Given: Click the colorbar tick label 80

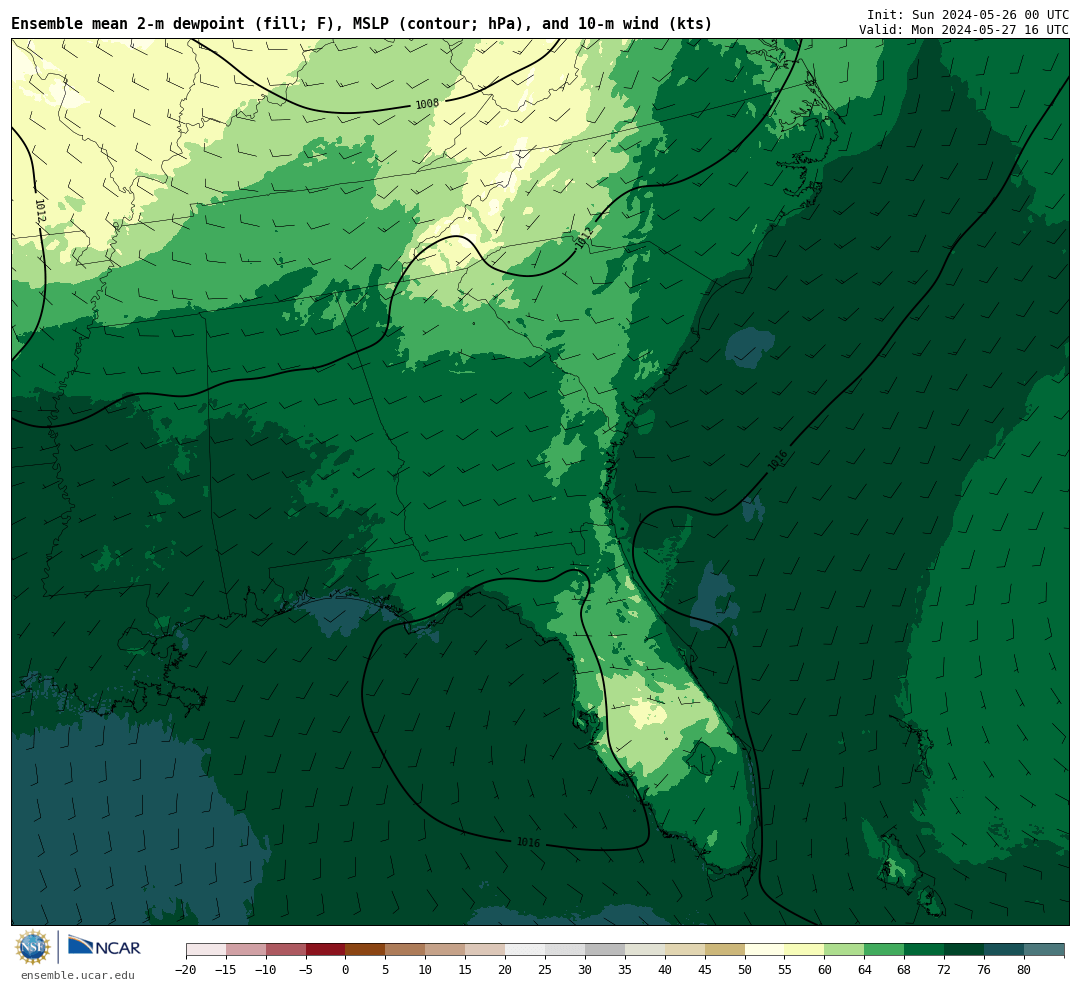Looking at the screenshot, I should pyautogui.click(x=1024, y=970).
